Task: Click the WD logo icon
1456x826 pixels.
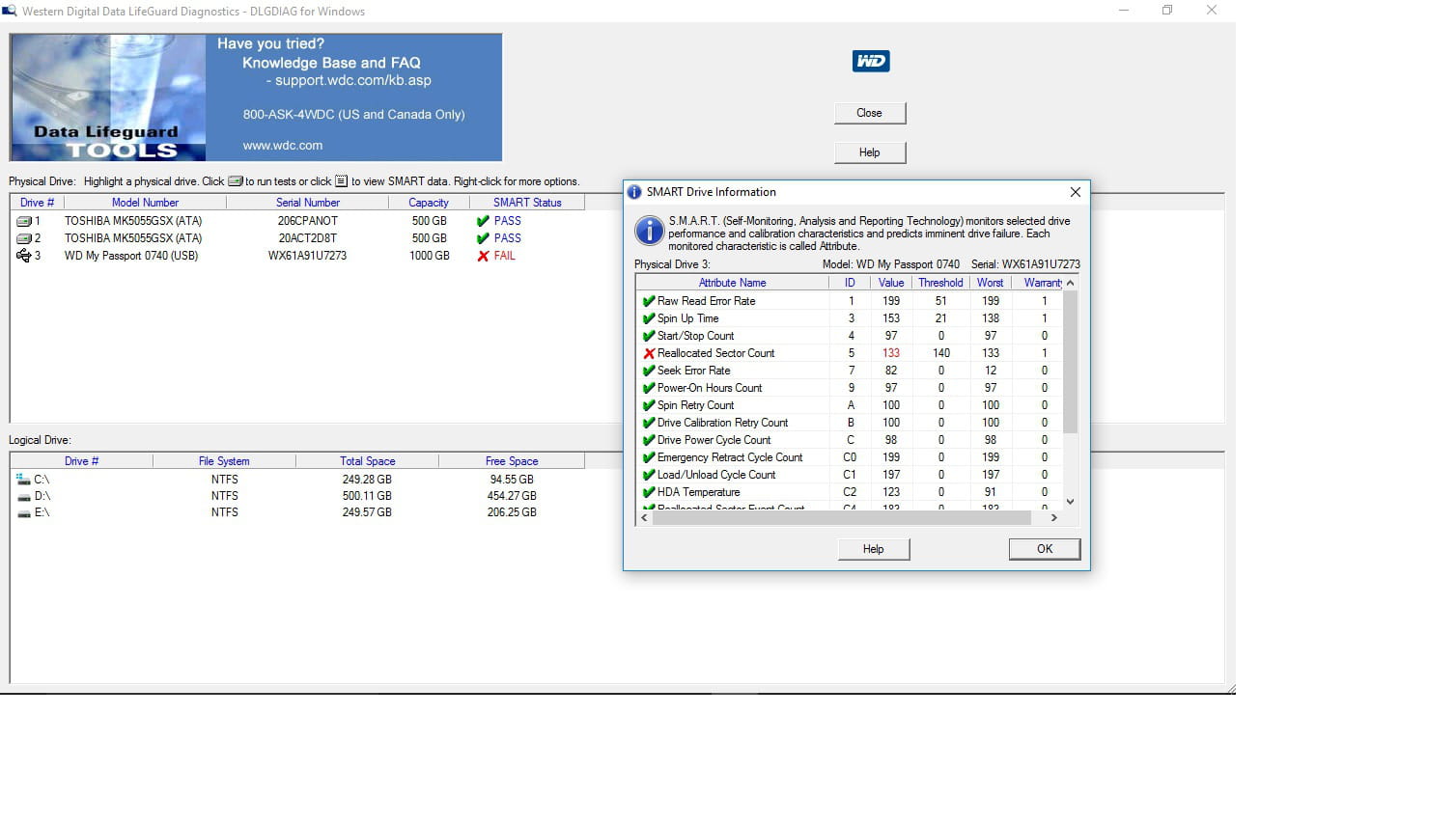Action: pyautogui.click(x=871, y=61)
